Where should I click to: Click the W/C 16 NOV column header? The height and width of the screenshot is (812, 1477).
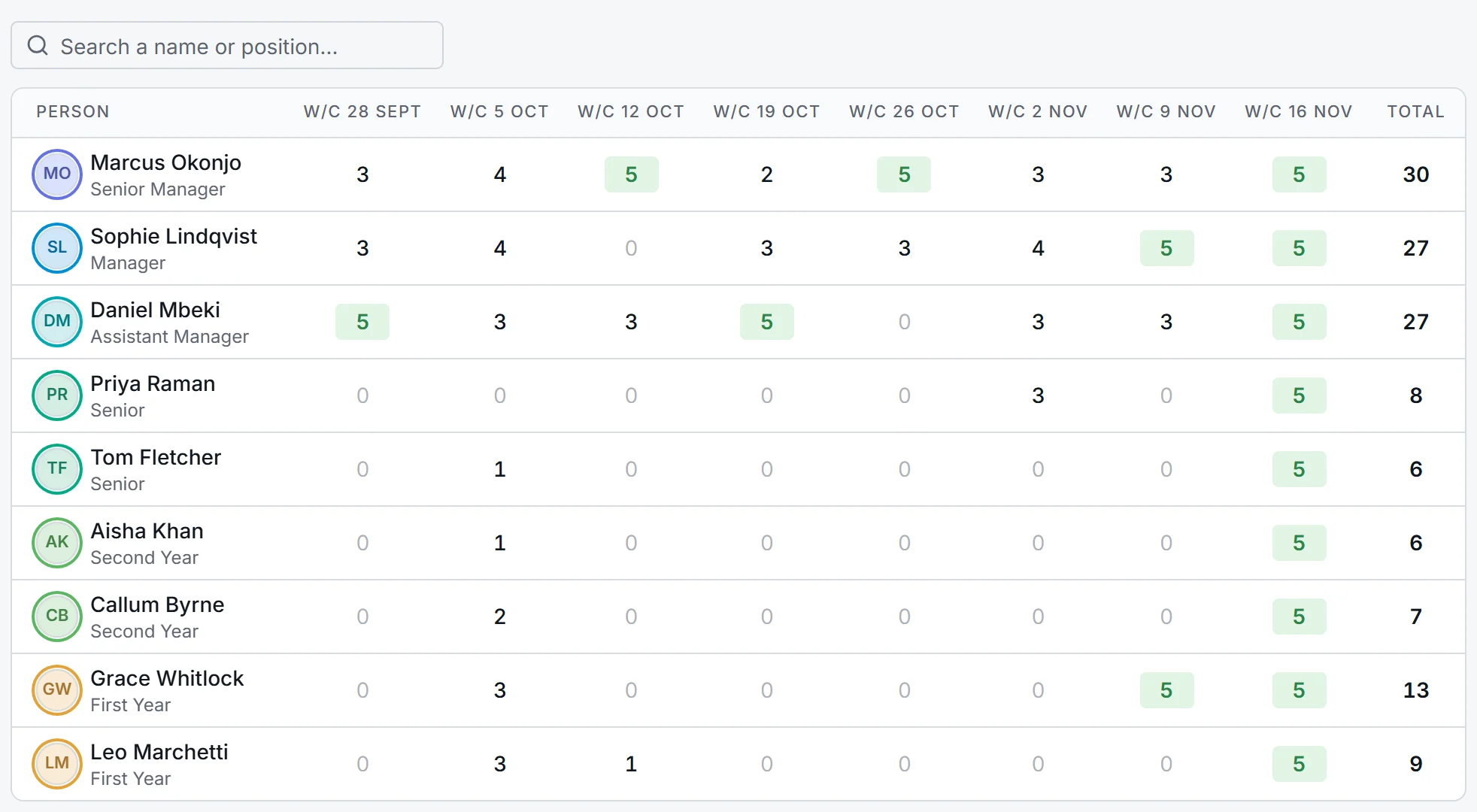(1299, 112)
